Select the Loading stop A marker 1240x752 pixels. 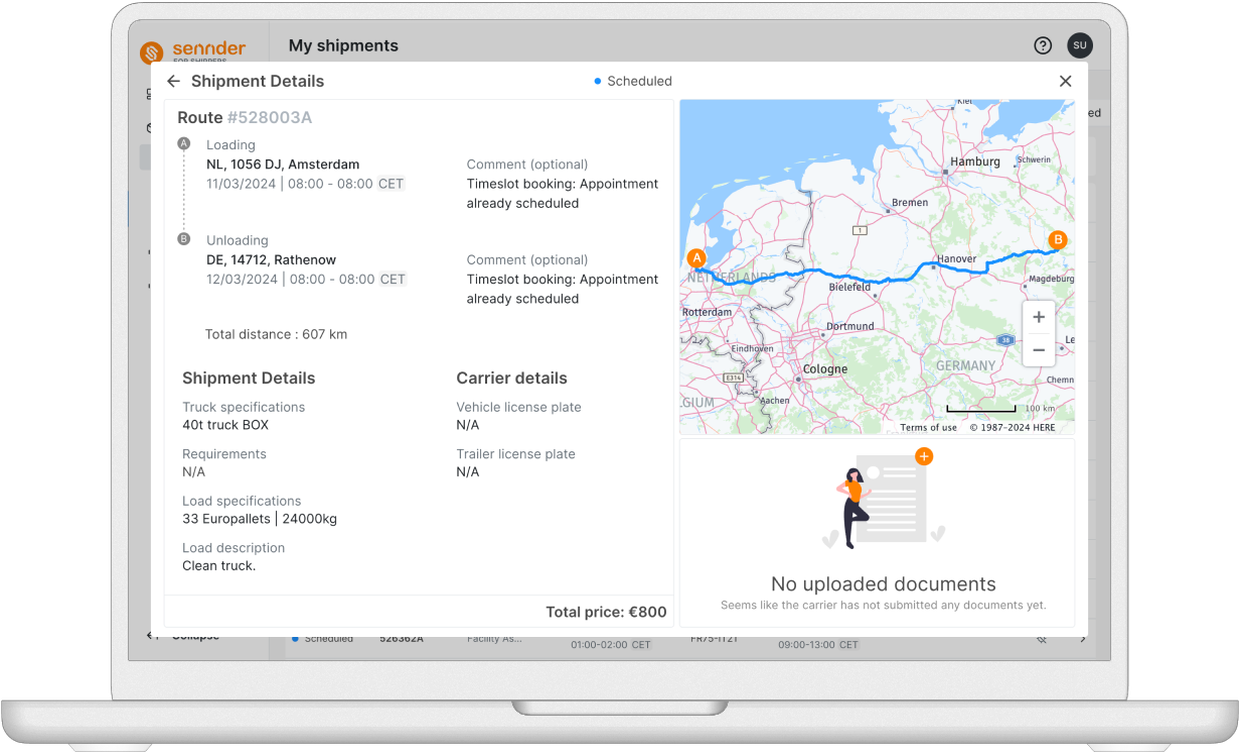pyautogui.click(x=184, y=144)
